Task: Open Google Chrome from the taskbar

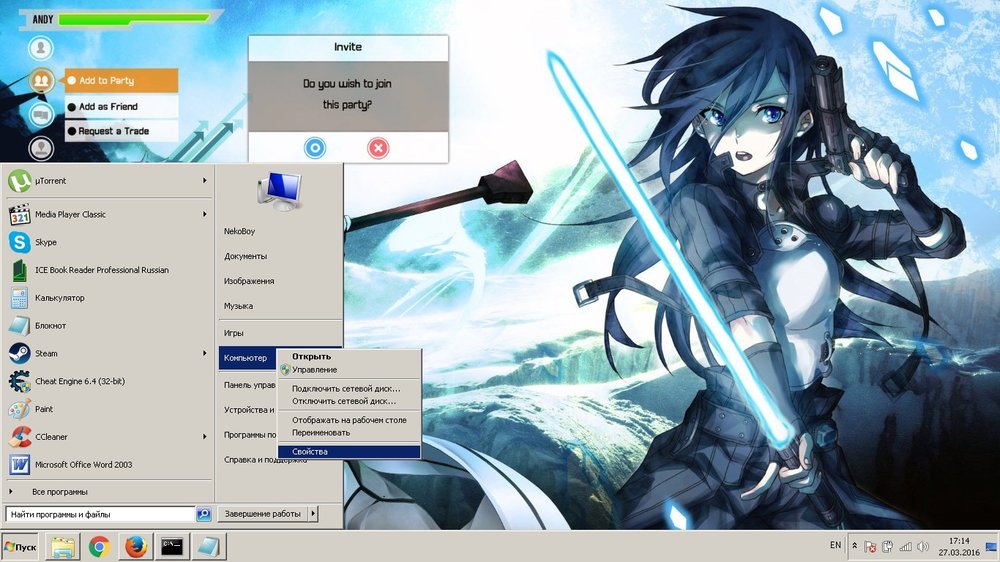Action: 99,546
